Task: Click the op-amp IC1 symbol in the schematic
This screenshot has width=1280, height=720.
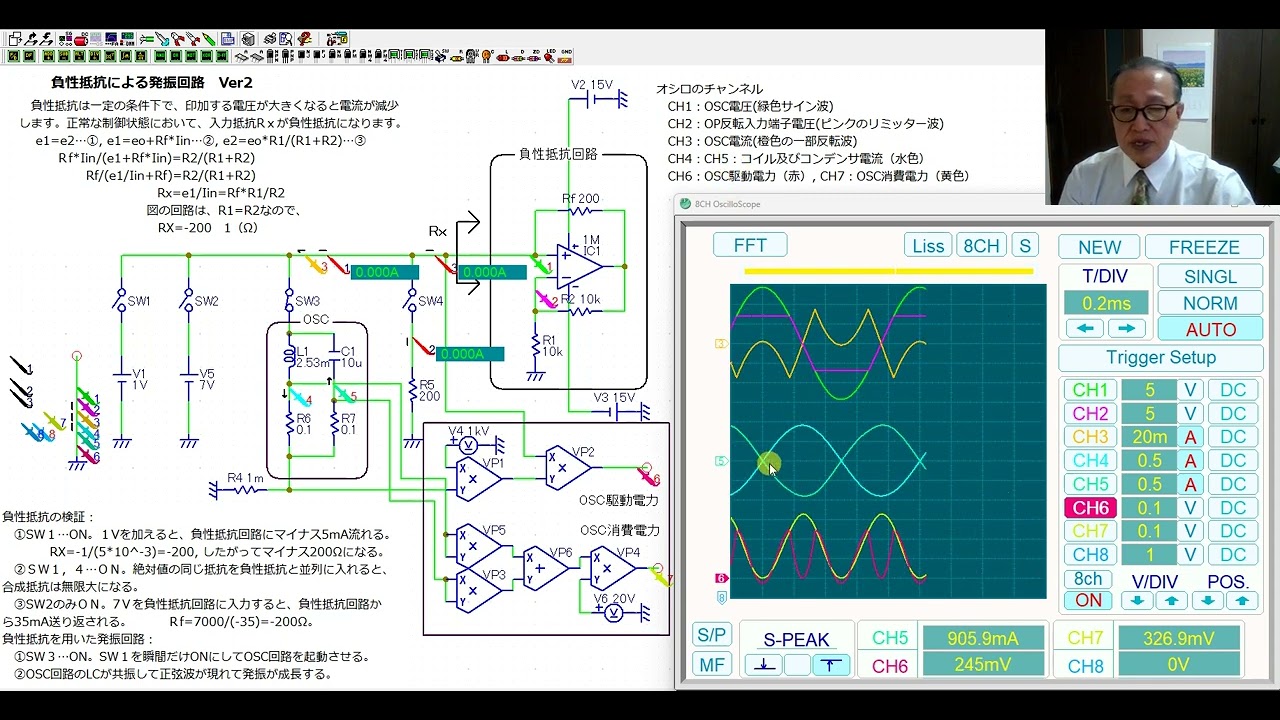Action: [580, 266]
